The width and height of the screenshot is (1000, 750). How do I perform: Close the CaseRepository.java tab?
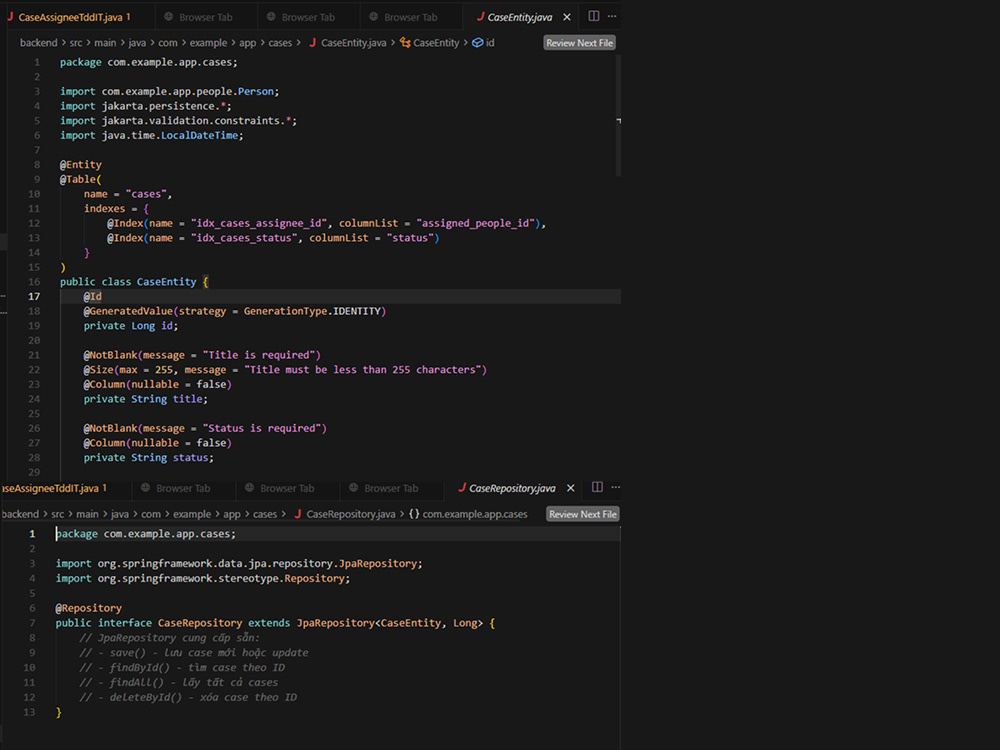click(x=571, y=488)
